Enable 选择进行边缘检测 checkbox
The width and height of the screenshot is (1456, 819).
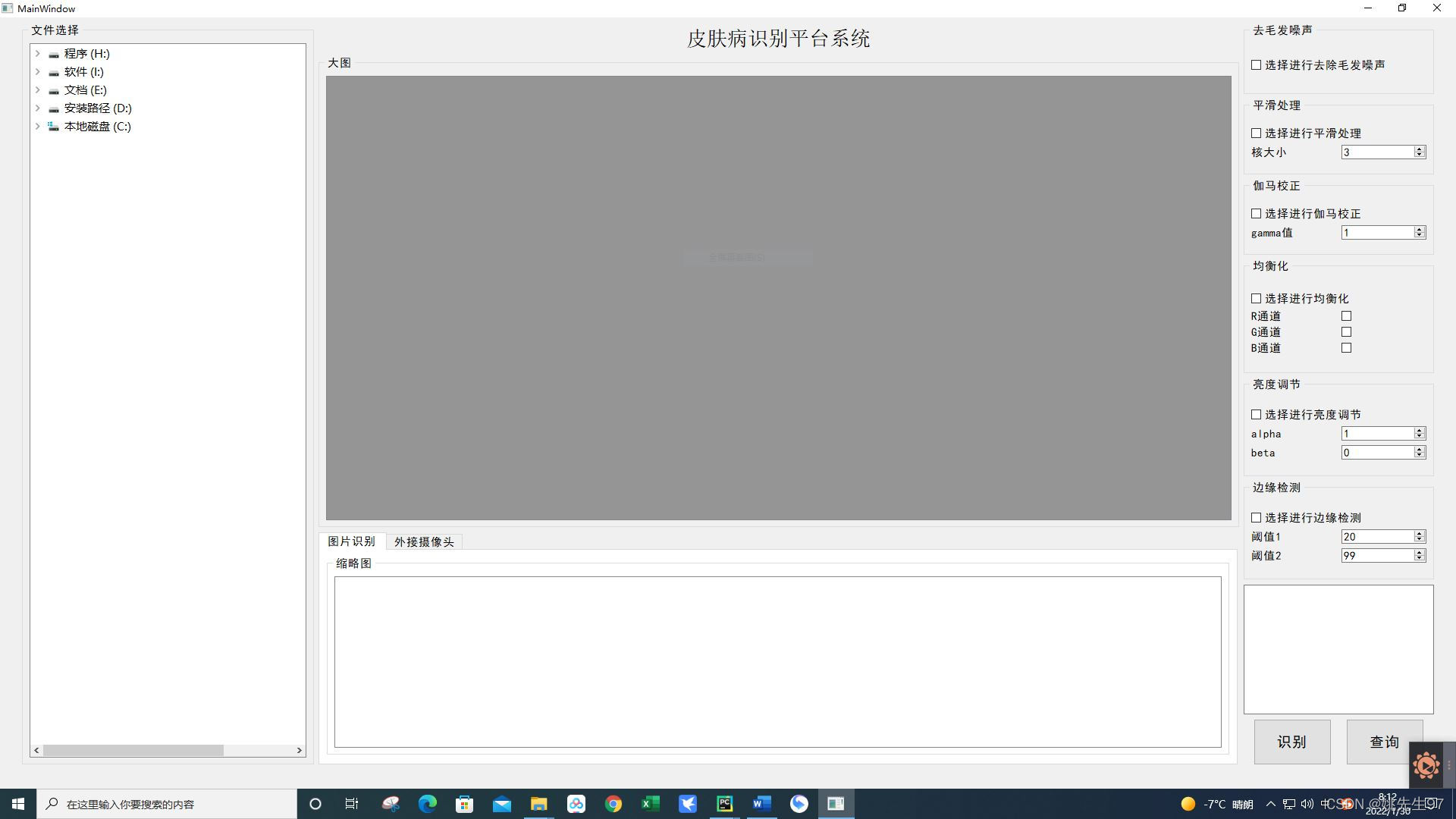(1256, 518)
